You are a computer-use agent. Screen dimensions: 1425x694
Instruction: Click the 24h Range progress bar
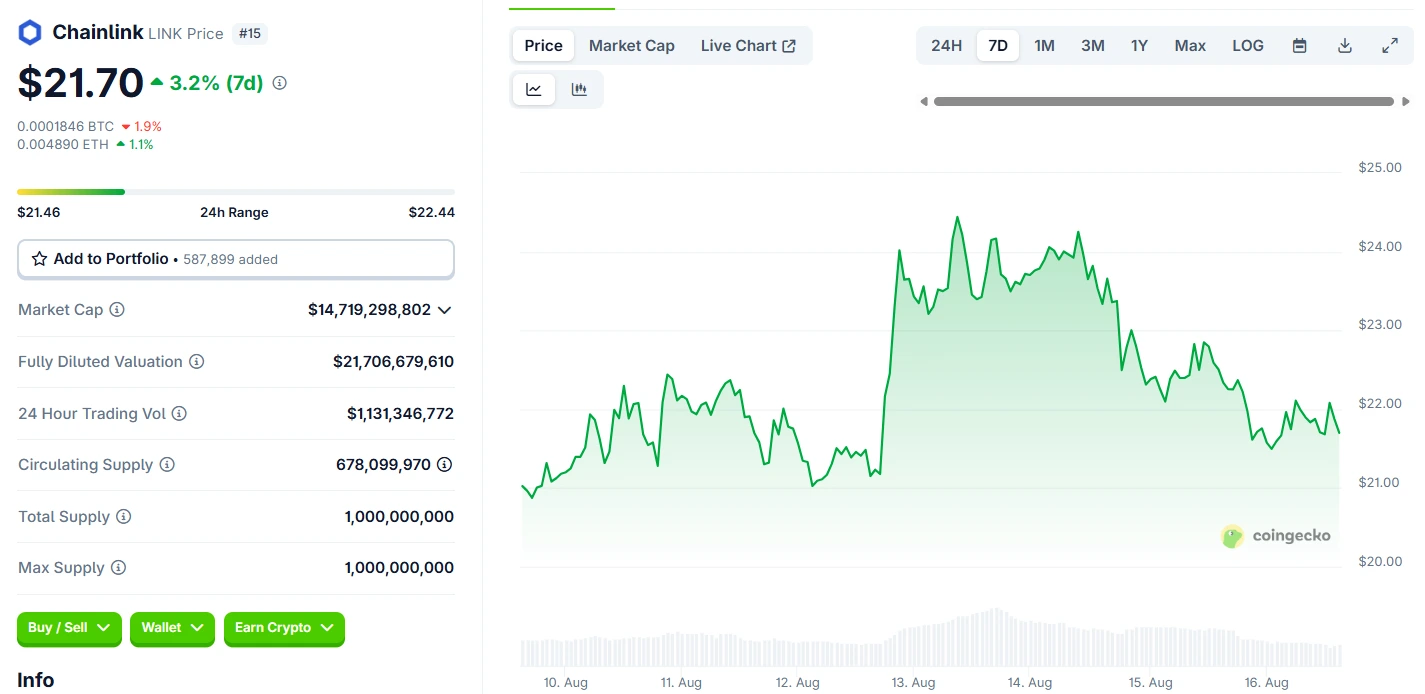pyautogui.click(x=236, y=191)
